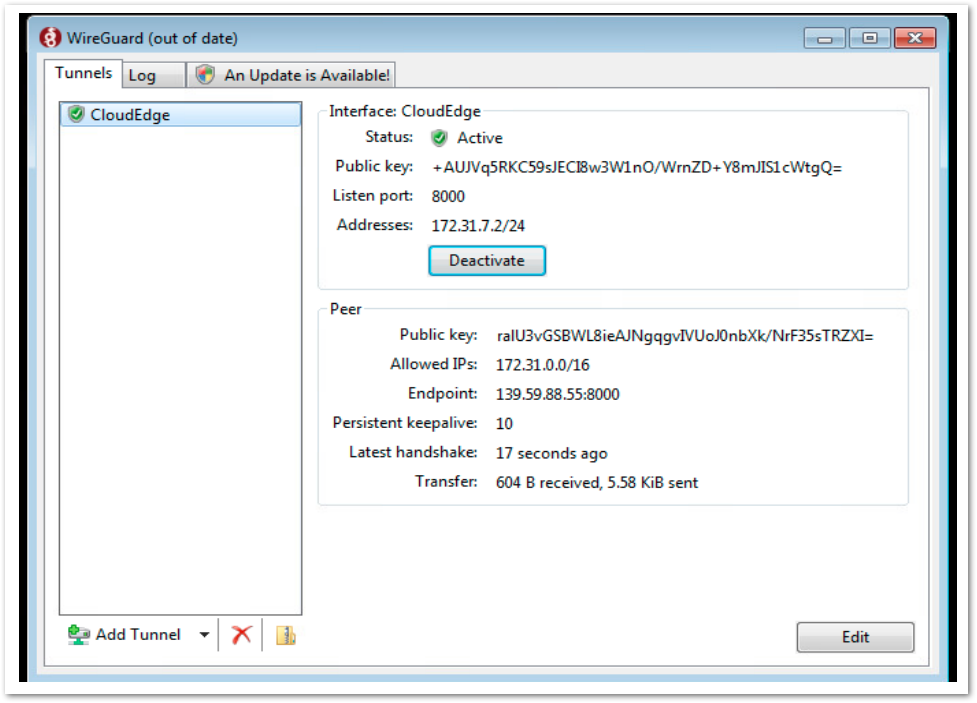Click the shield icon on the update tab
The height and width of the screenshot is (703, 977).
point(205,75)
